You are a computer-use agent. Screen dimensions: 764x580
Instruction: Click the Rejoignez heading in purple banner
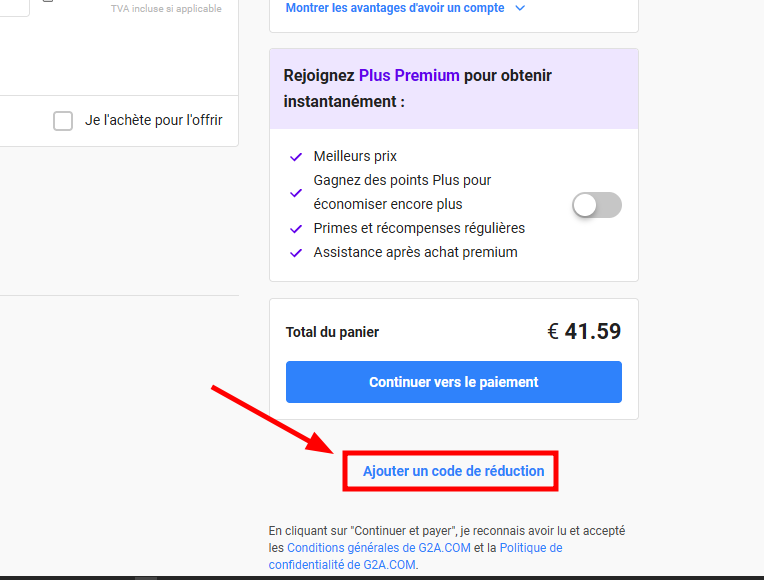click(x=319, y=75)
